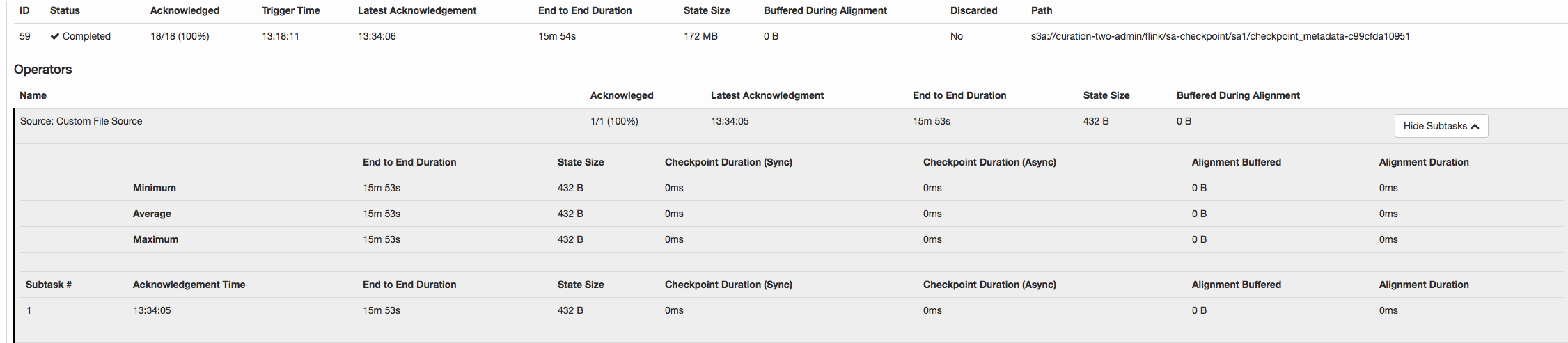The width and height of the screenshot is (1568, 343).
Task: Click the Operators section heading
Action: (43, 70)
